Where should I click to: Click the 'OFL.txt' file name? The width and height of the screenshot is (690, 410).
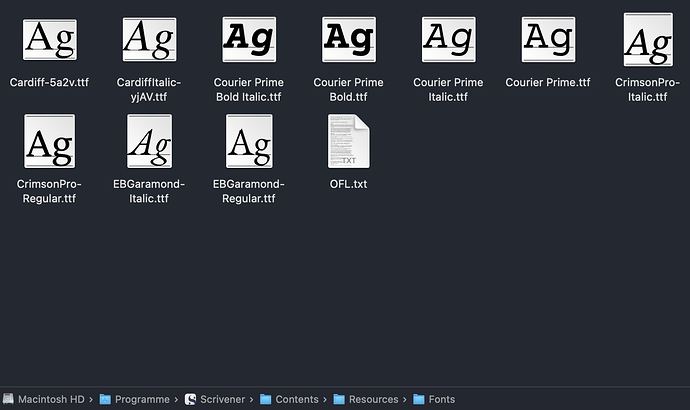(x=349, y=184)
